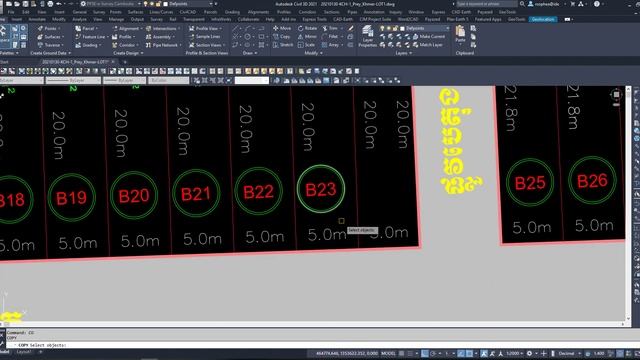The width and height of the screenshot is (640, 360).
Task: Toggle grid display in status bar
Action: 402,353
